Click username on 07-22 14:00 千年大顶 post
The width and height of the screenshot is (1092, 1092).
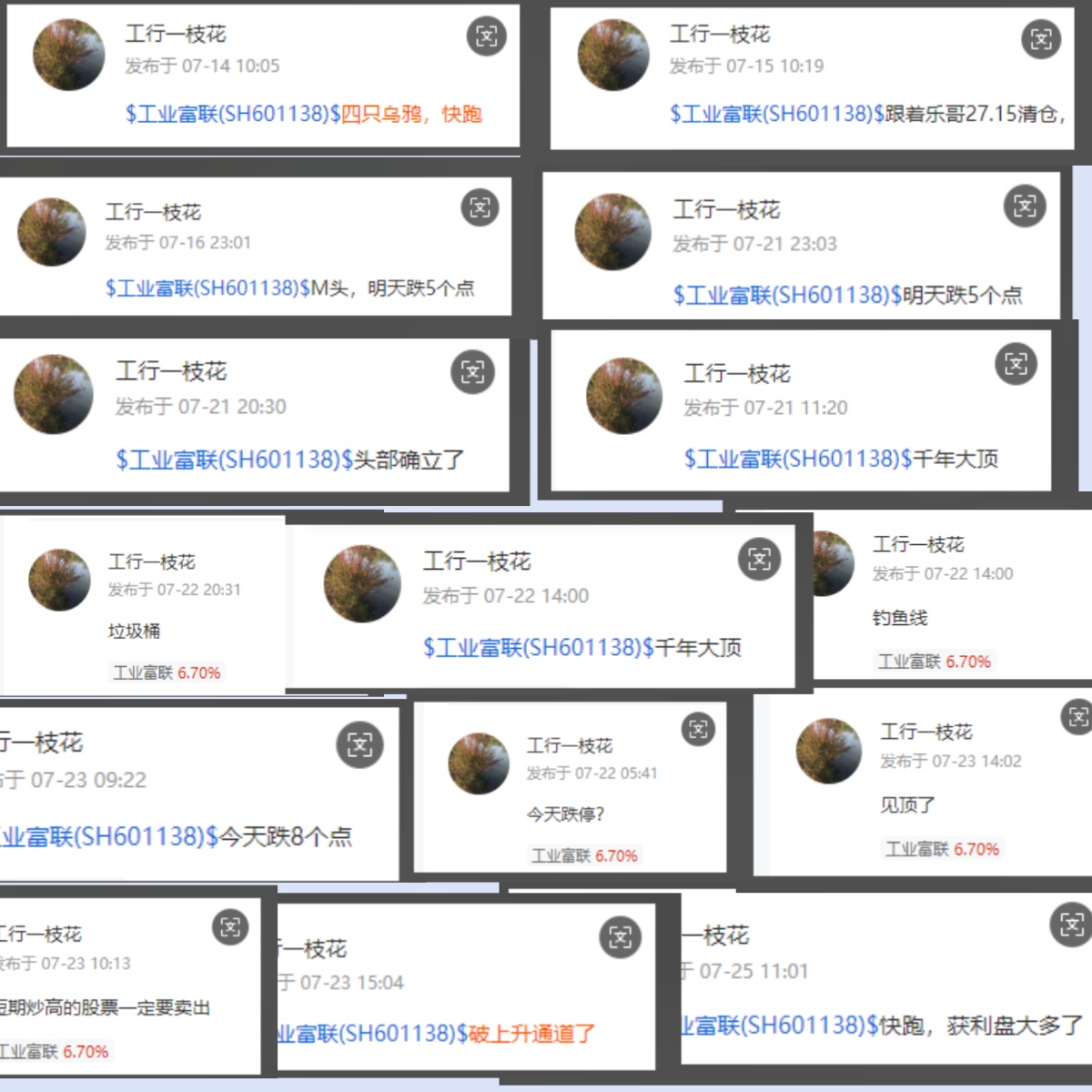point(477,561)
